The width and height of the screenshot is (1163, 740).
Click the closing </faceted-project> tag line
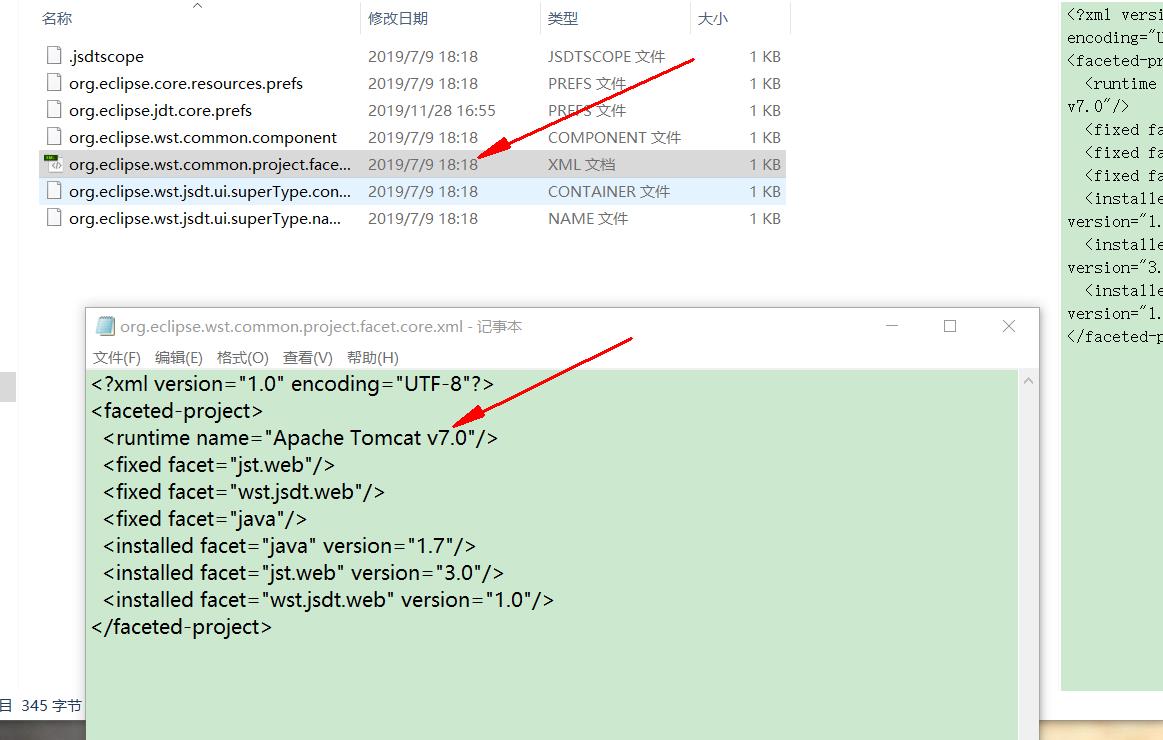pos(181,627)
